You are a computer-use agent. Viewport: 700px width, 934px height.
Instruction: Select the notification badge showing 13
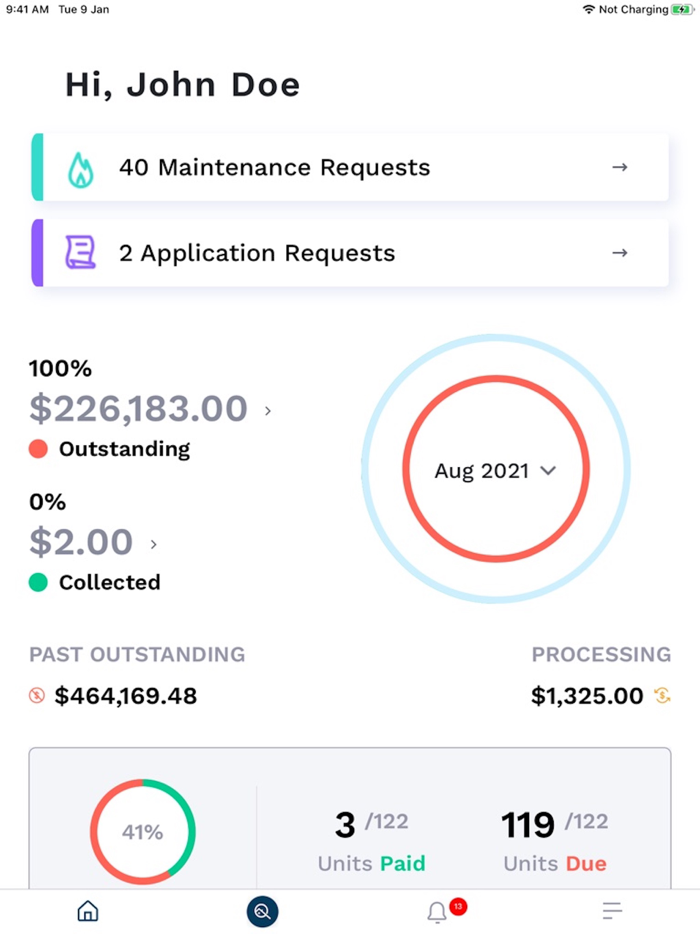[x=457, y=905]
